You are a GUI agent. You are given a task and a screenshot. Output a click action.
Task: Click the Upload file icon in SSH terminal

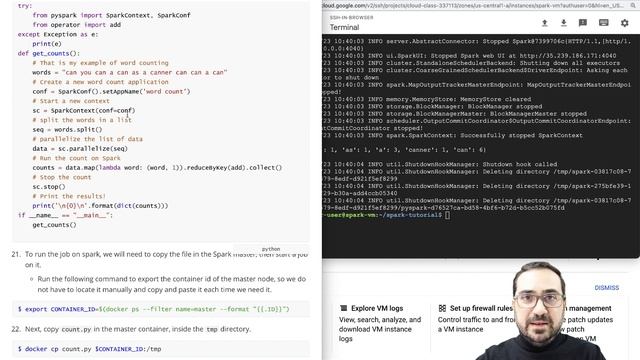[544, 23]
